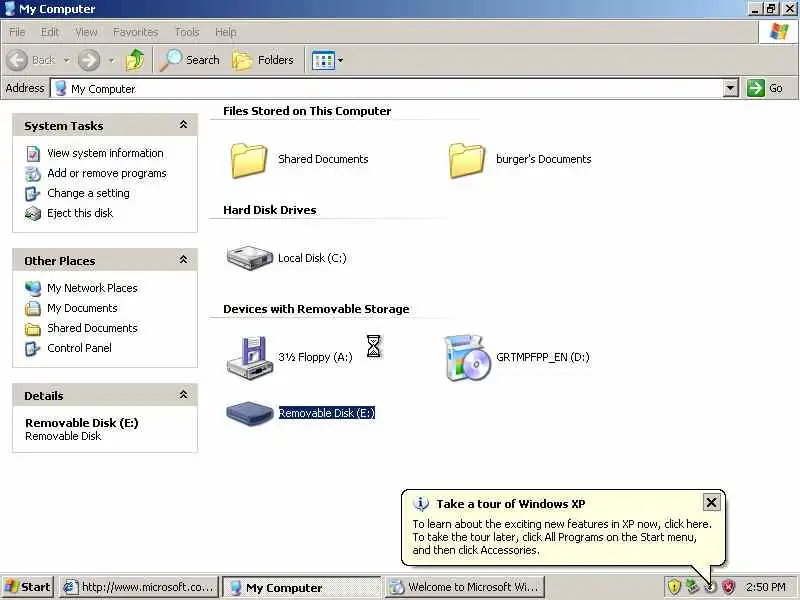Open the Views dropdown arrow

point(341,61)
